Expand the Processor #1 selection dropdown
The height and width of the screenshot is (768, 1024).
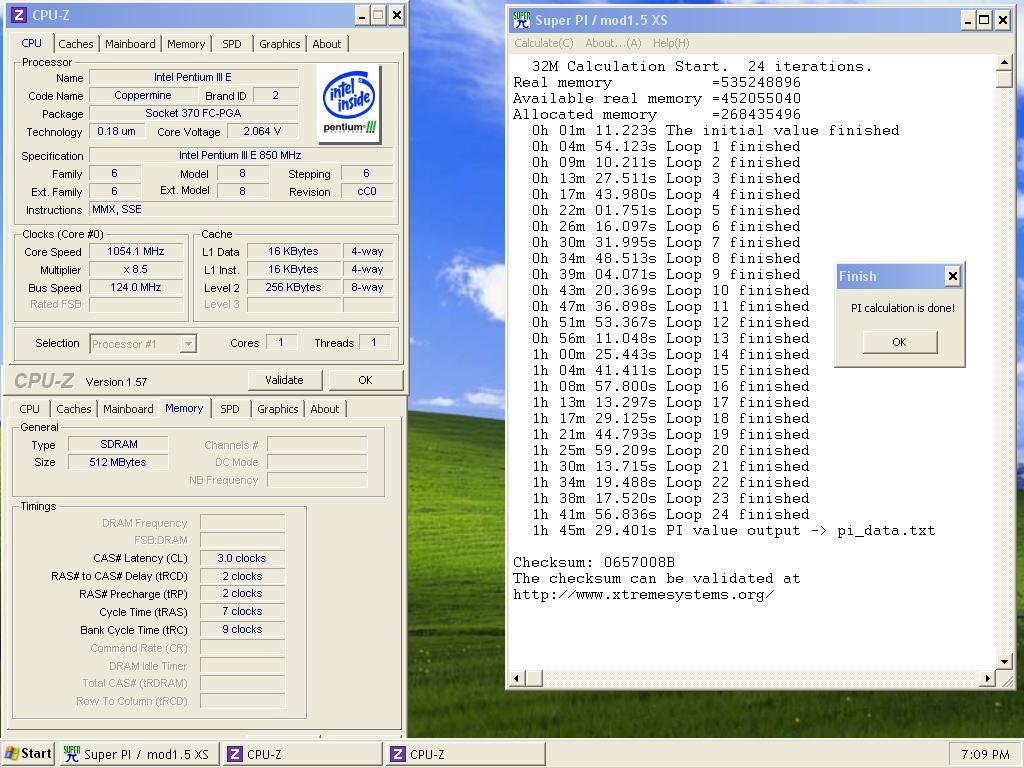tap(187, 344)
